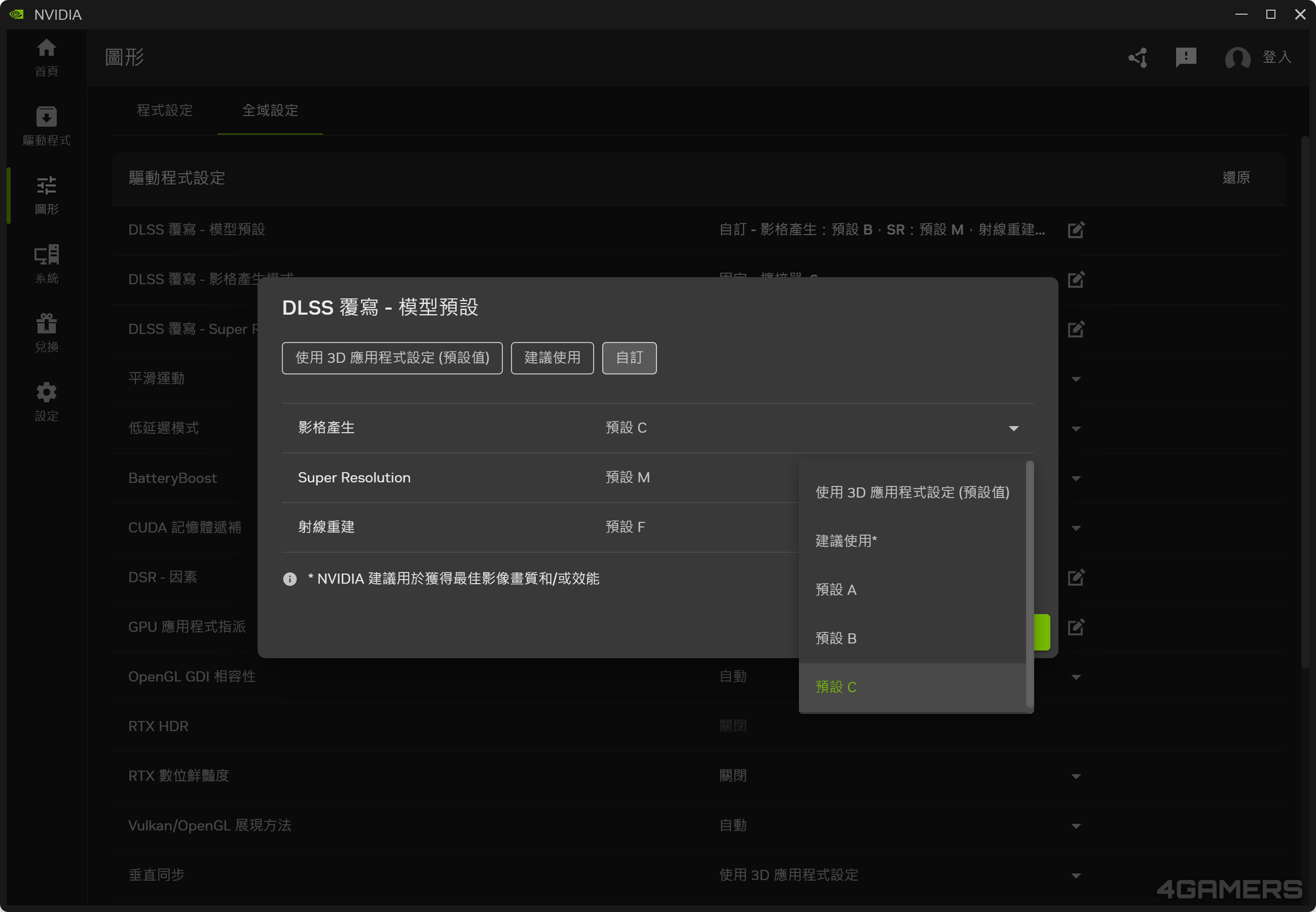This screenshot has width=1316, height=912.
Task: Edit the DSR - 因素 row icon
Action: point(1076,577)
